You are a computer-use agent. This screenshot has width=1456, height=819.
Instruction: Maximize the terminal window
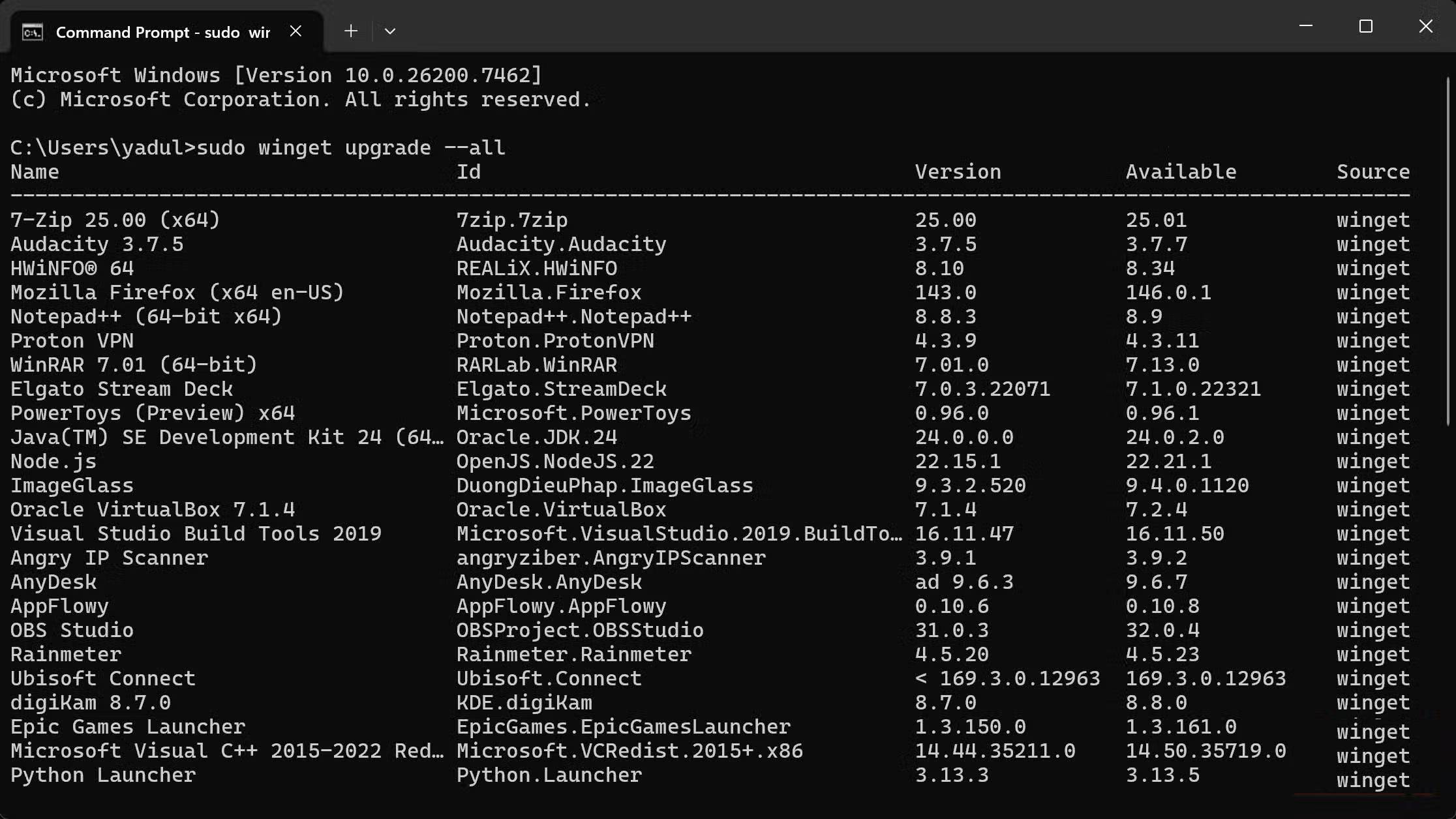pos(1366,26)
